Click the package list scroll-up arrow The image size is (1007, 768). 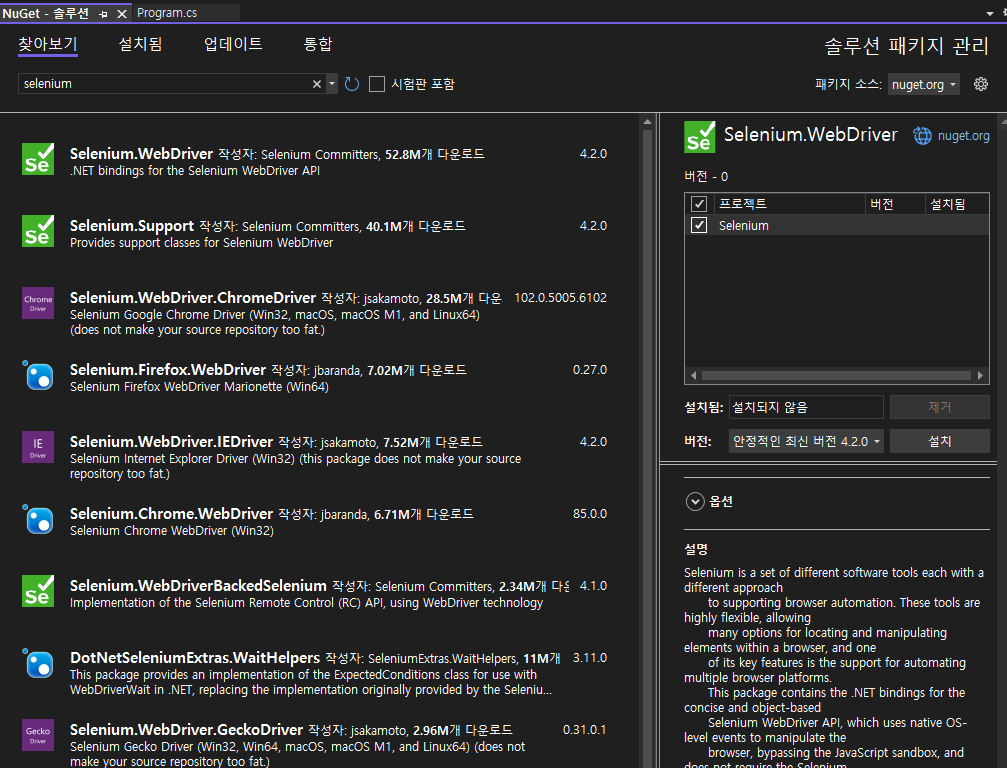[x=647, y=121]
